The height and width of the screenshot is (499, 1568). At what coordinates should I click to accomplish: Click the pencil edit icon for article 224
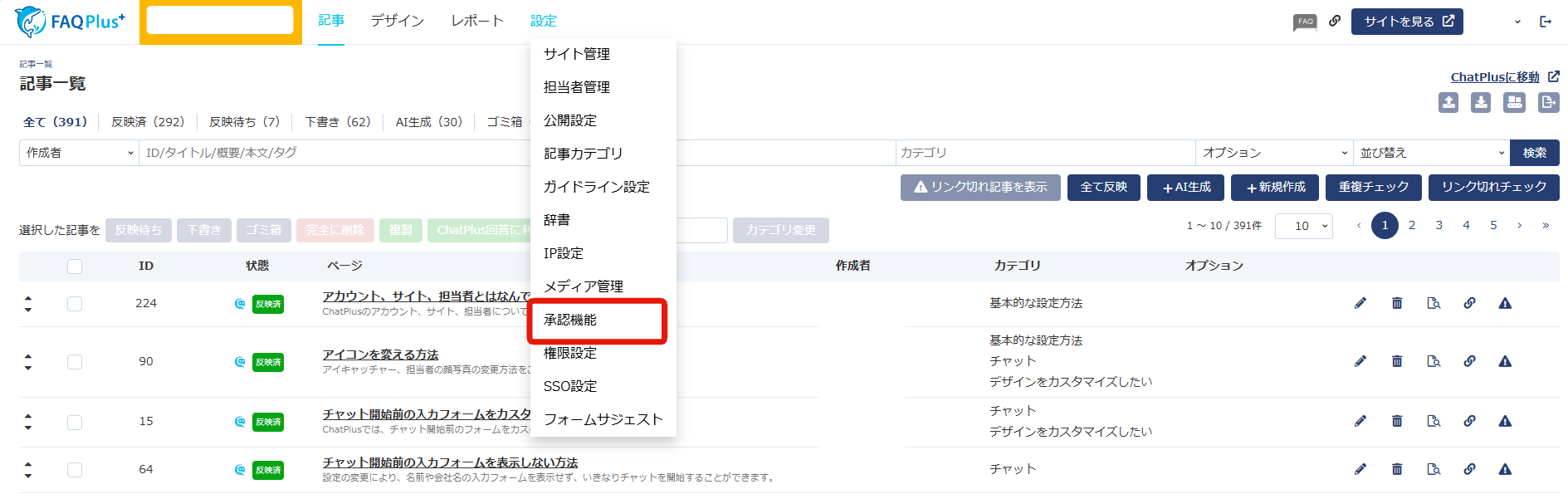1360,303
